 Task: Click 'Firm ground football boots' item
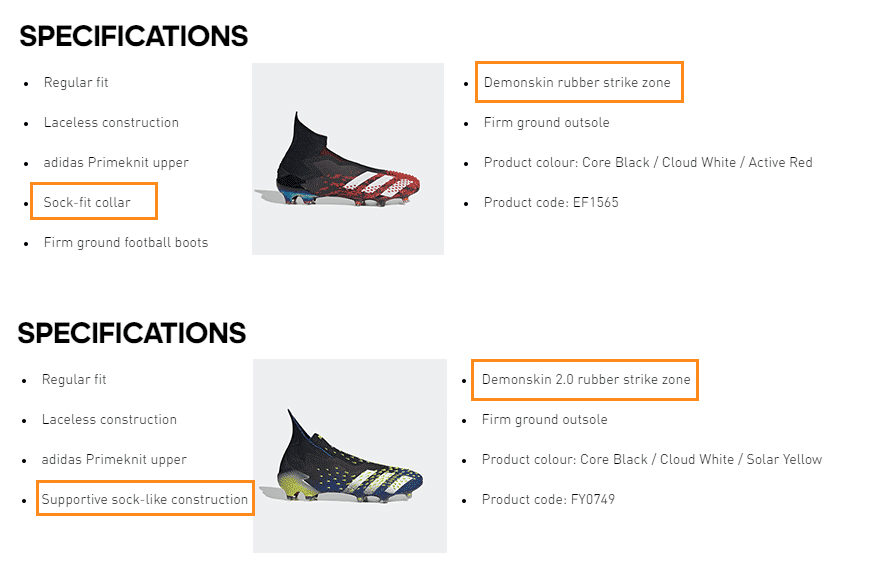(125, 242)
